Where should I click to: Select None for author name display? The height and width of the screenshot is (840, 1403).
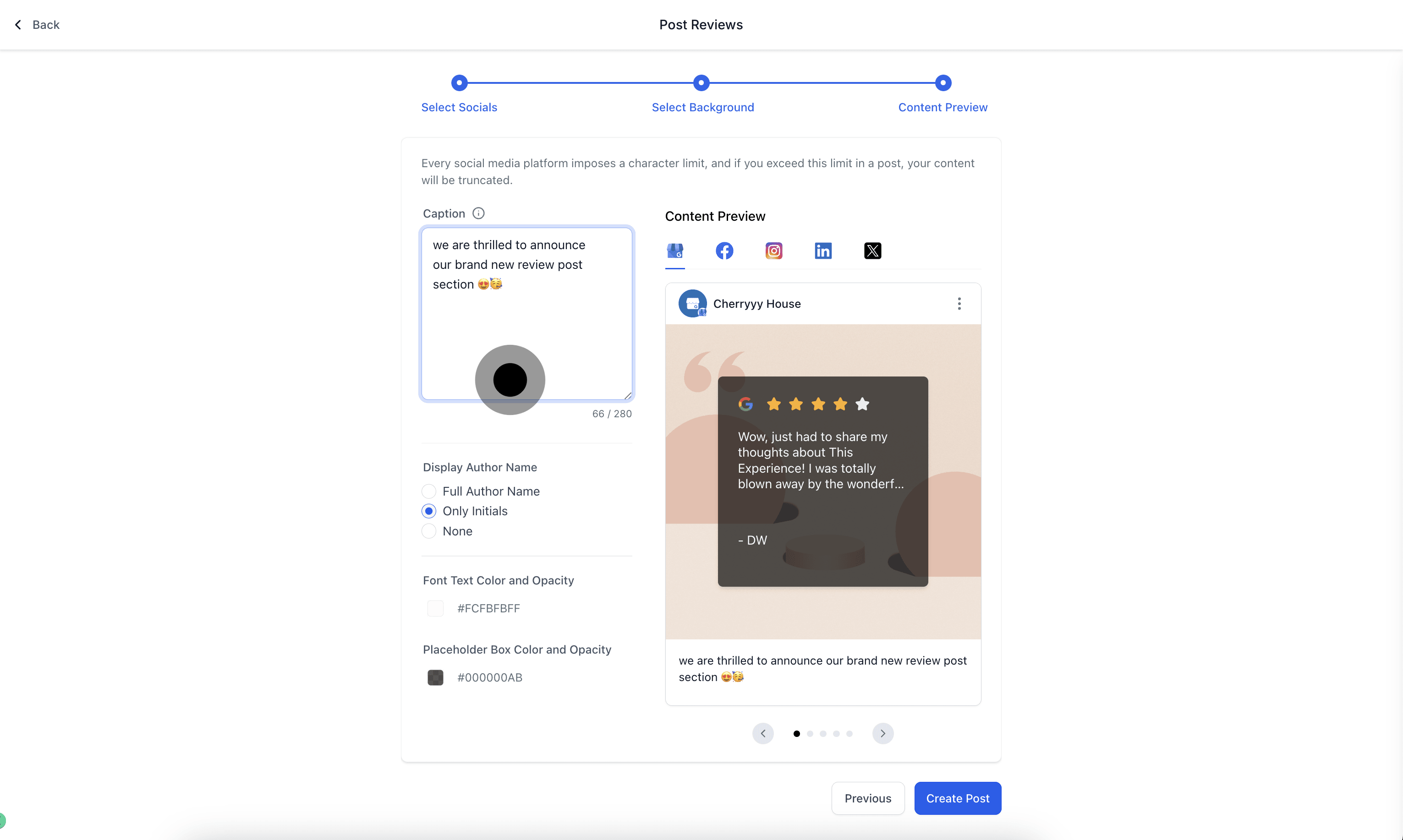tap(428, 531)
